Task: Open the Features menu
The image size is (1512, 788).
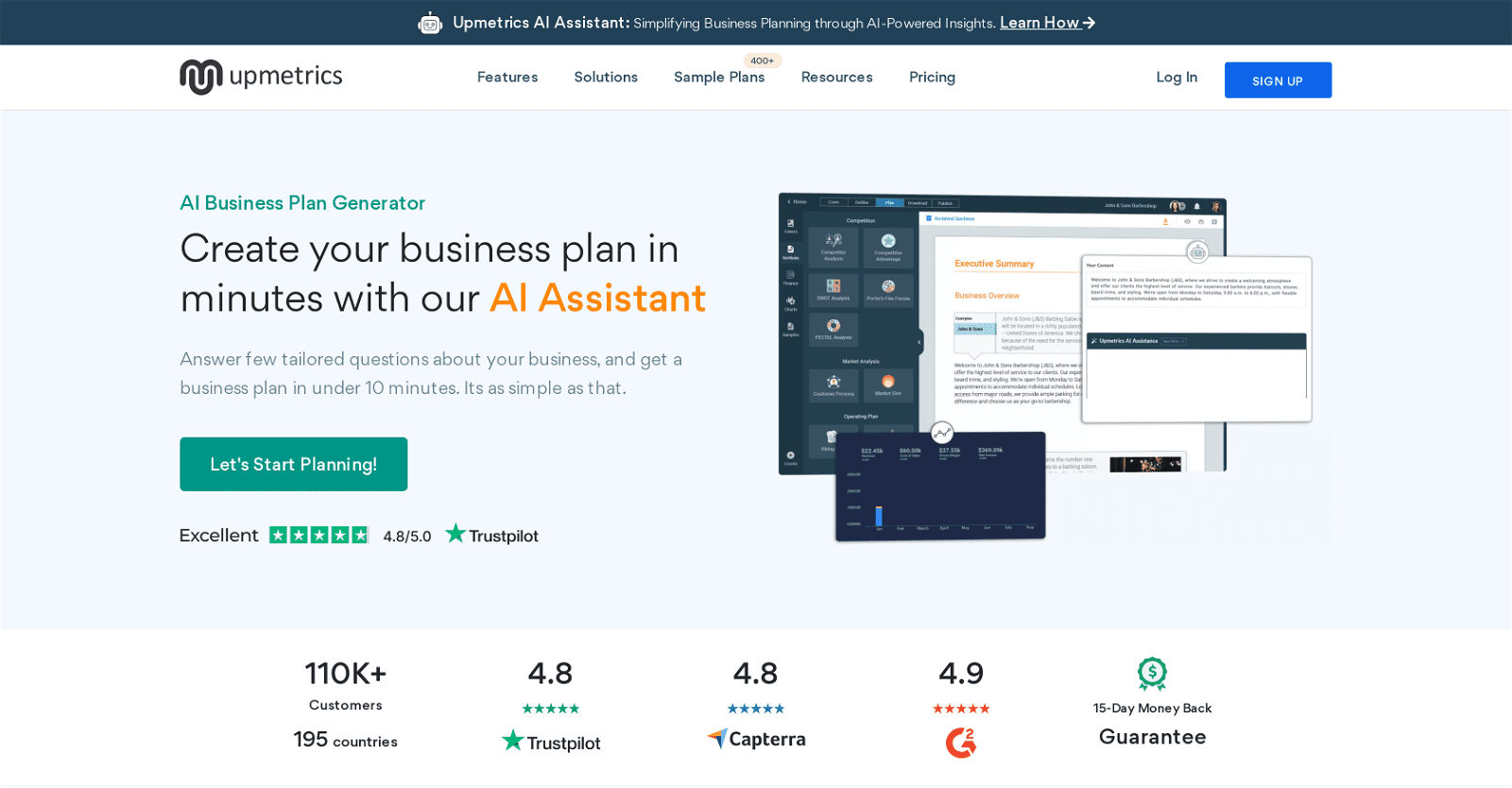Action: pos(507,77)
